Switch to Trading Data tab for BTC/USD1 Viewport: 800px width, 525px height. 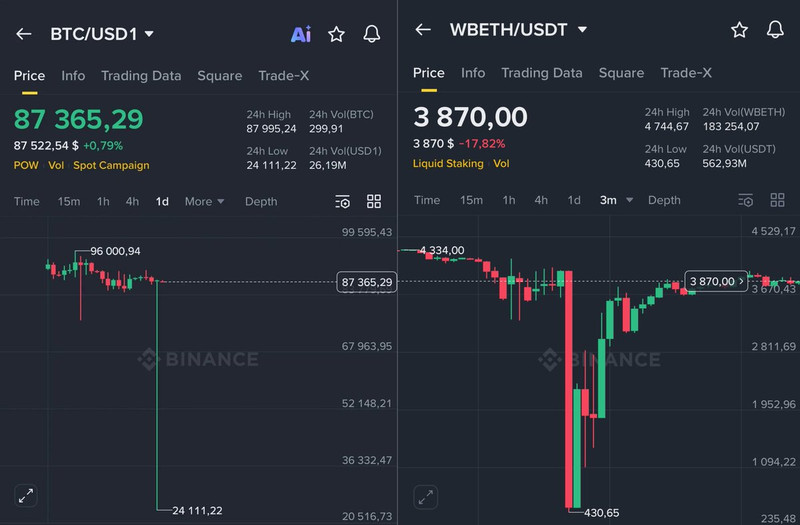(141, 75)
